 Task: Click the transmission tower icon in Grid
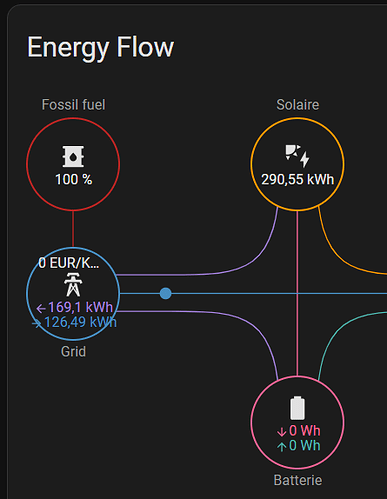[x=73, y=284]
